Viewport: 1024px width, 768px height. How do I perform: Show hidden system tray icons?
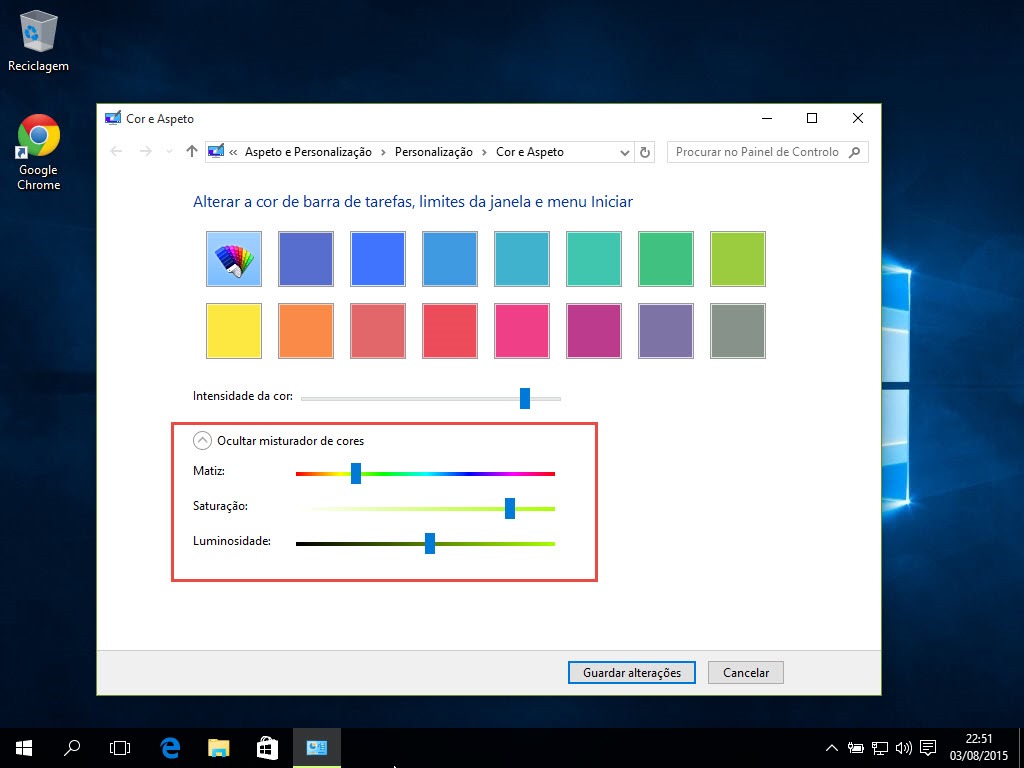tap(831, 747)
